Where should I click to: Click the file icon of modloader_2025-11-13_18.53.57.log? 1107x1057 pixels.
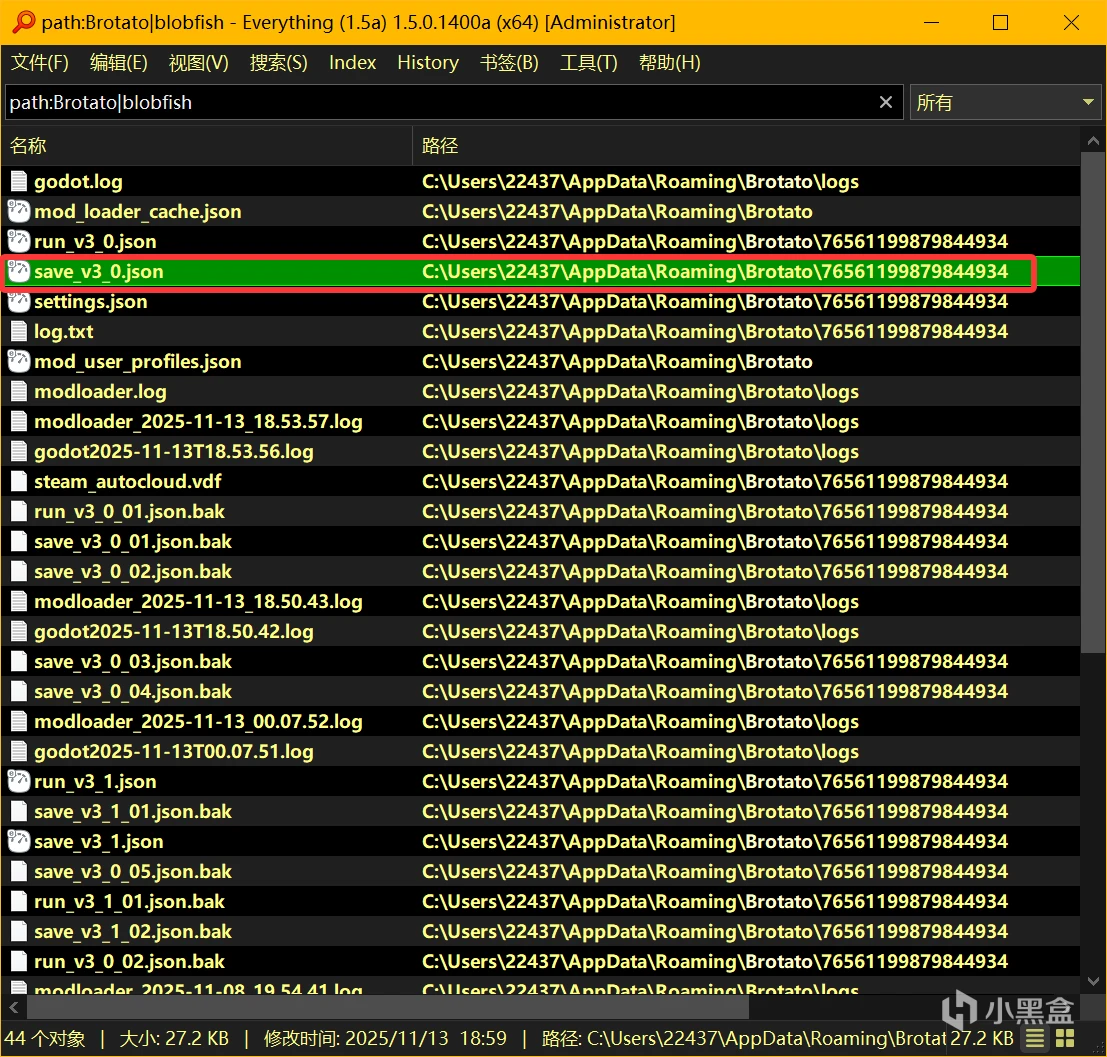click(x=19, y=422)
